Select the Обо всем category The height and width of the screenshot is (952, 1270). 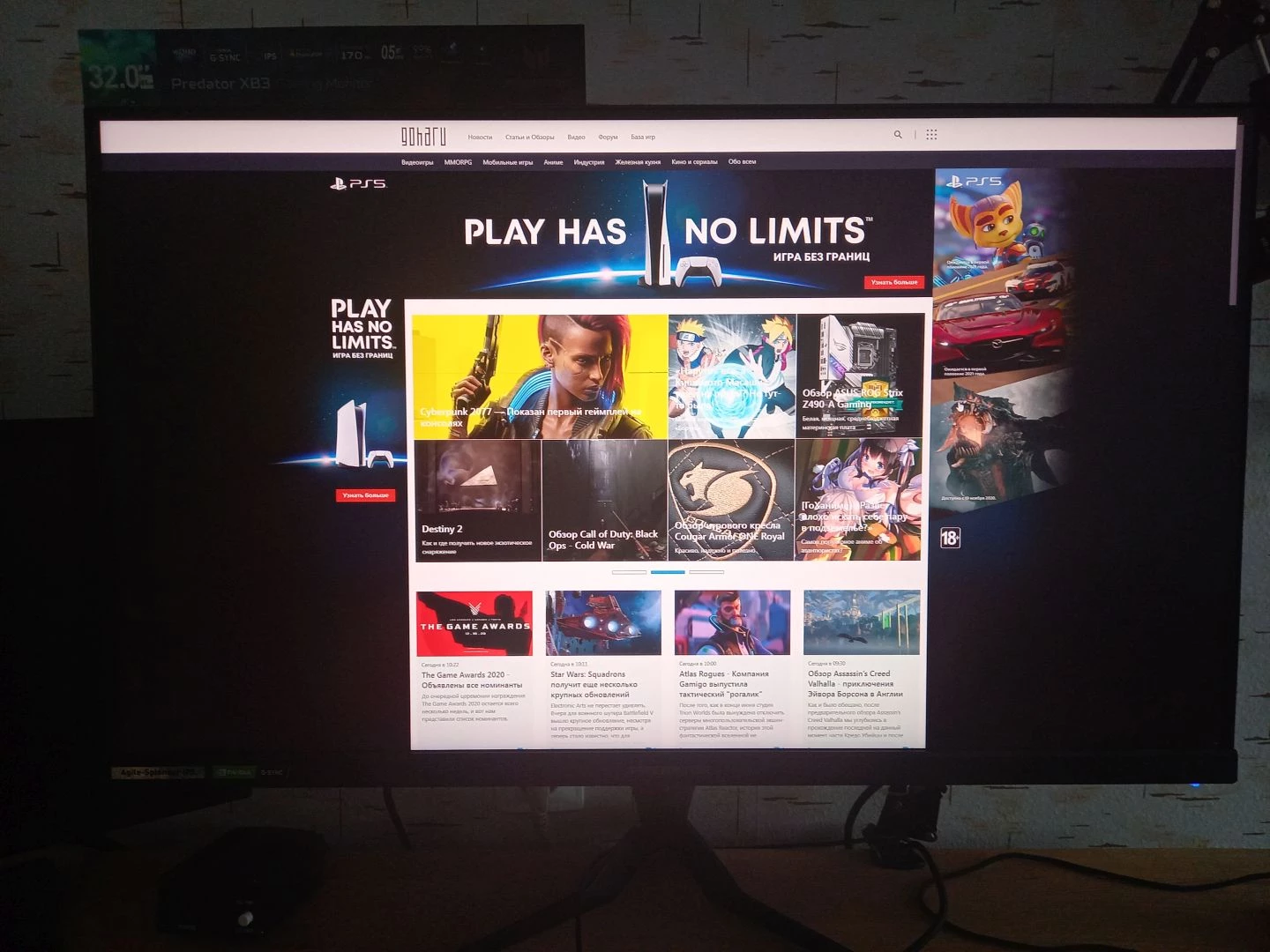(742, 162)
